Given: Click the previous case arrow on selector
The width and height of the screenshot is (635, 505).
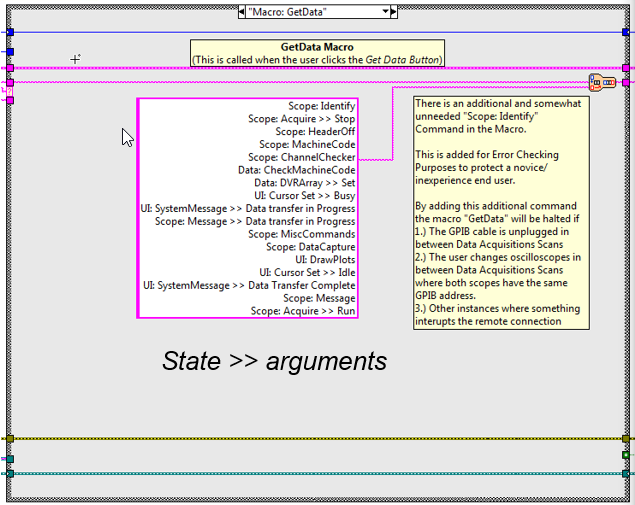Looking at the screenshot, I should click(243, 11).
